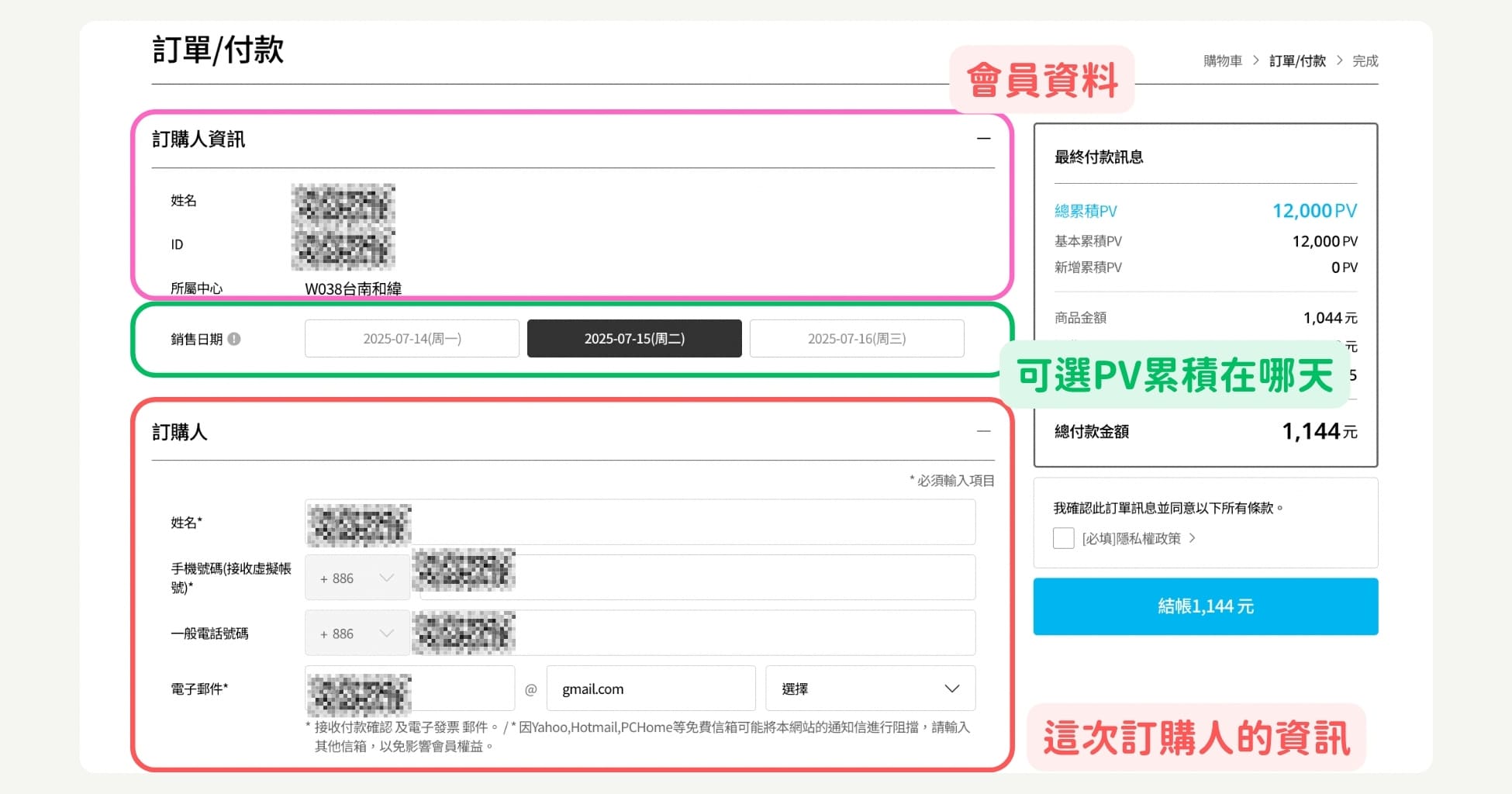Select sales date 2025-07-14(周一)
This screenshot has width=1512, height=794.
click(412, 338)
